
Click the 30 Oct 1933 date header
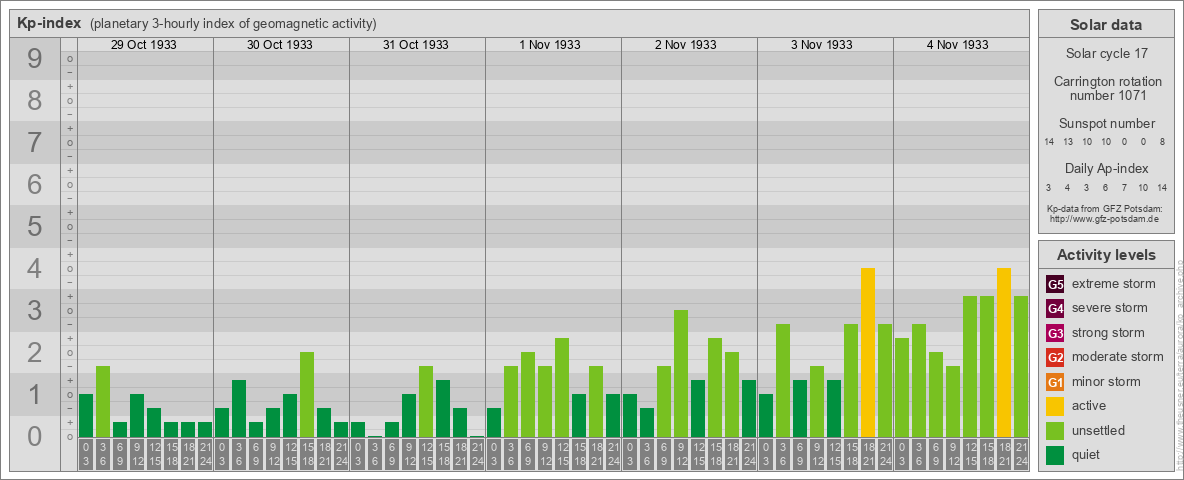pos(279,45)
